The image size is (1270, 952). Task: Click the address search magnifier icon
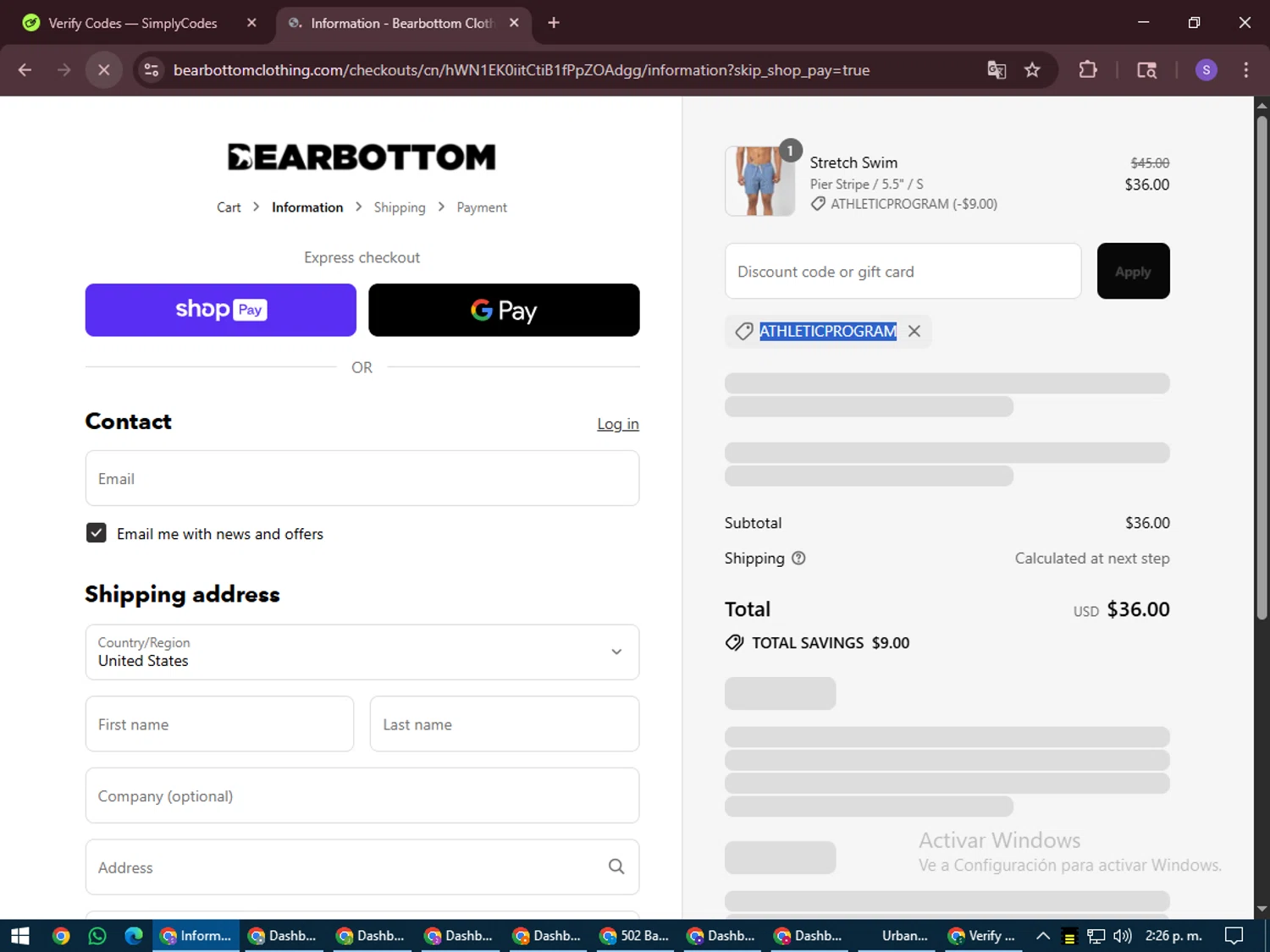[x=616, y=867]
